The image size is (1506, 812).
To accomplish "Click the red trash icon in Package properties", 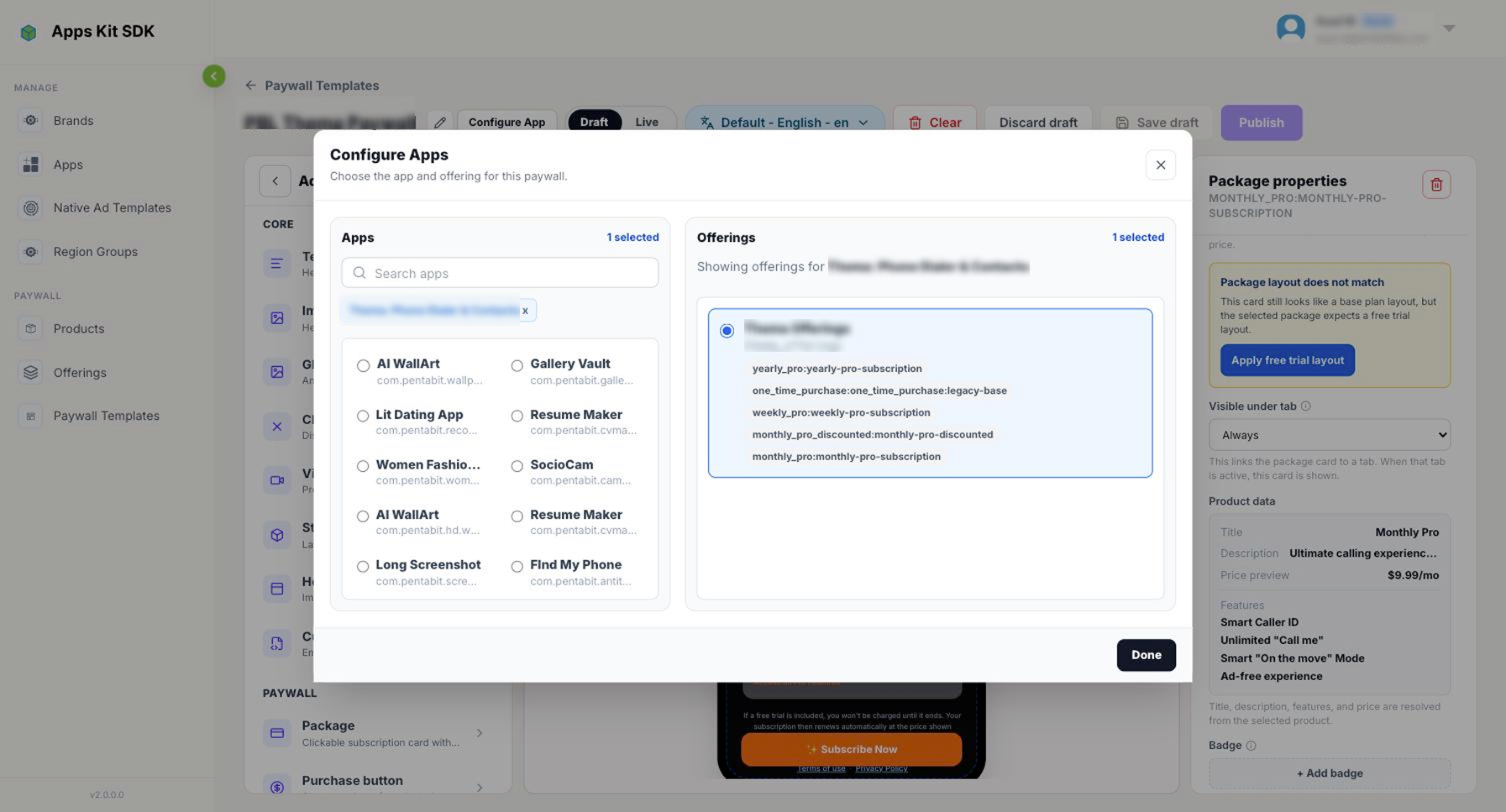I will (x=1436, y=185).
